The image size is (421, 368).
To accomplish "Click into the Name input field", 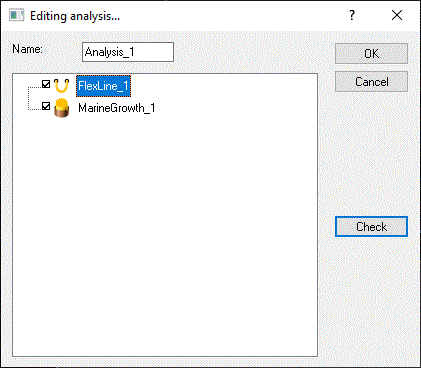I will (128, 52).
